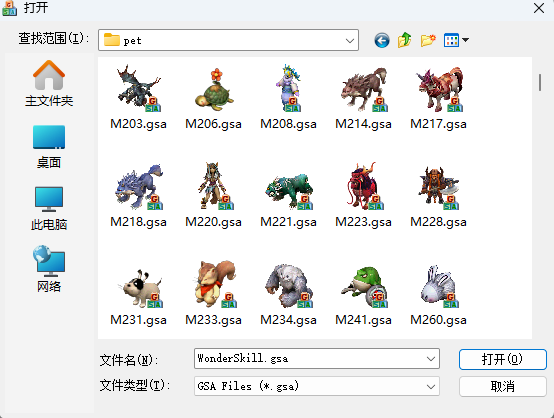Screen dimensions: 554x418
Task: Click the M218.gsa file name
Action: tap(138, 222)
